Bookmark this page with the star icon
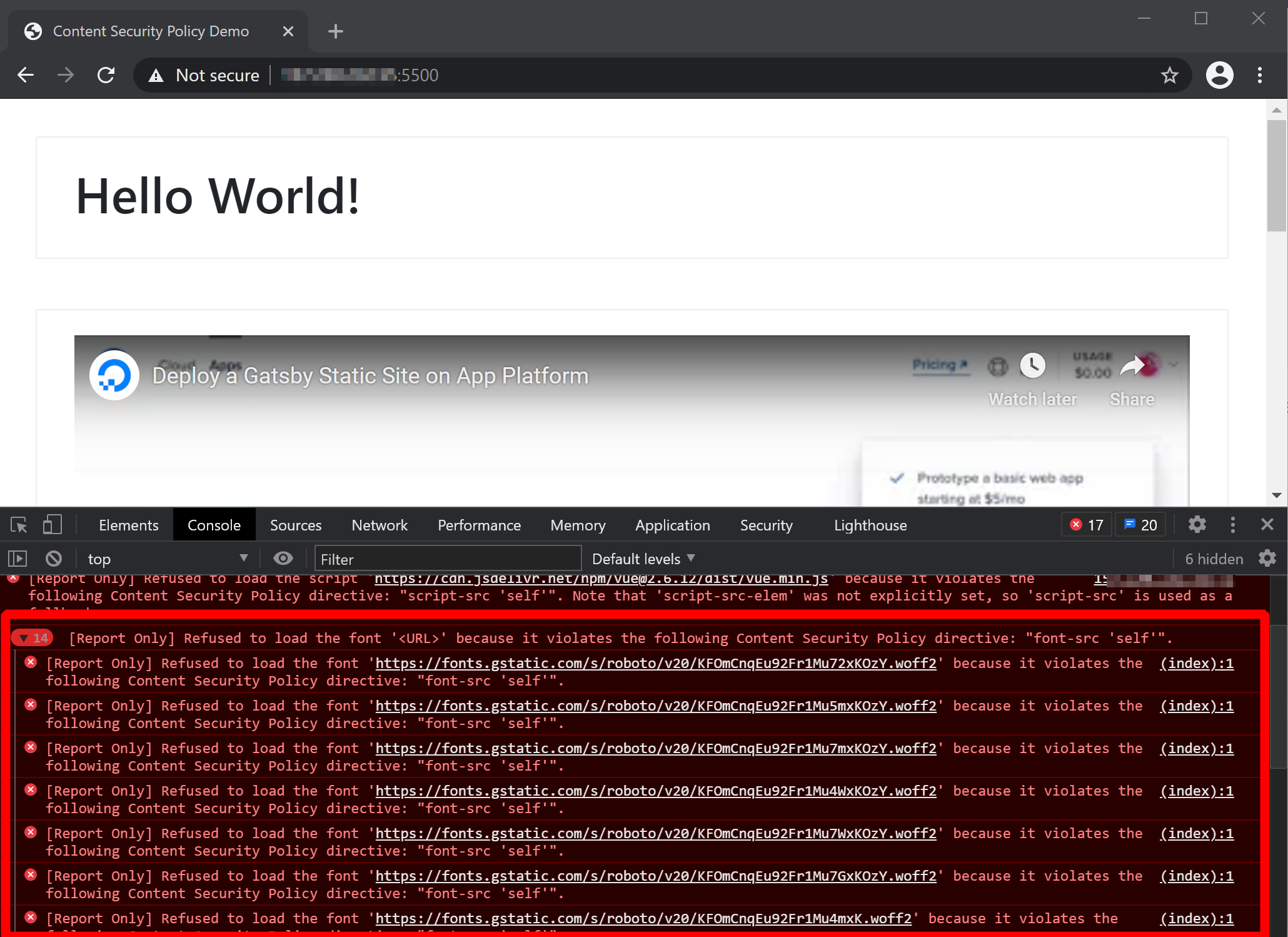 click(1169, 75)
